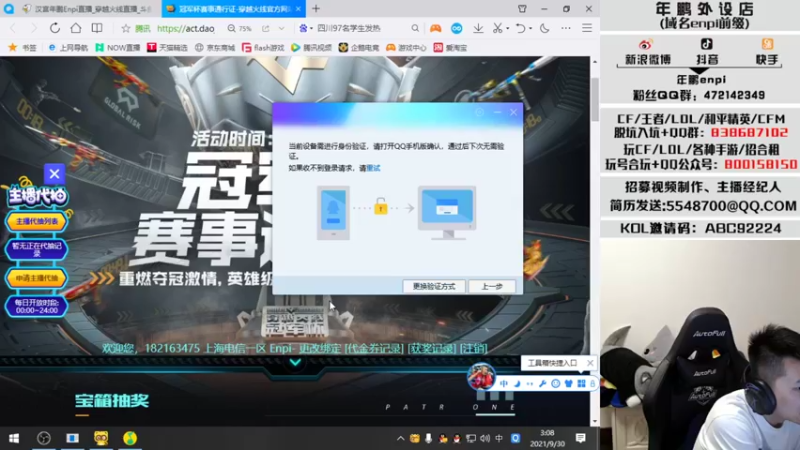Select the scissors screenshot tool
Viewport: 800px width, 450px height.
pos(497,29)
